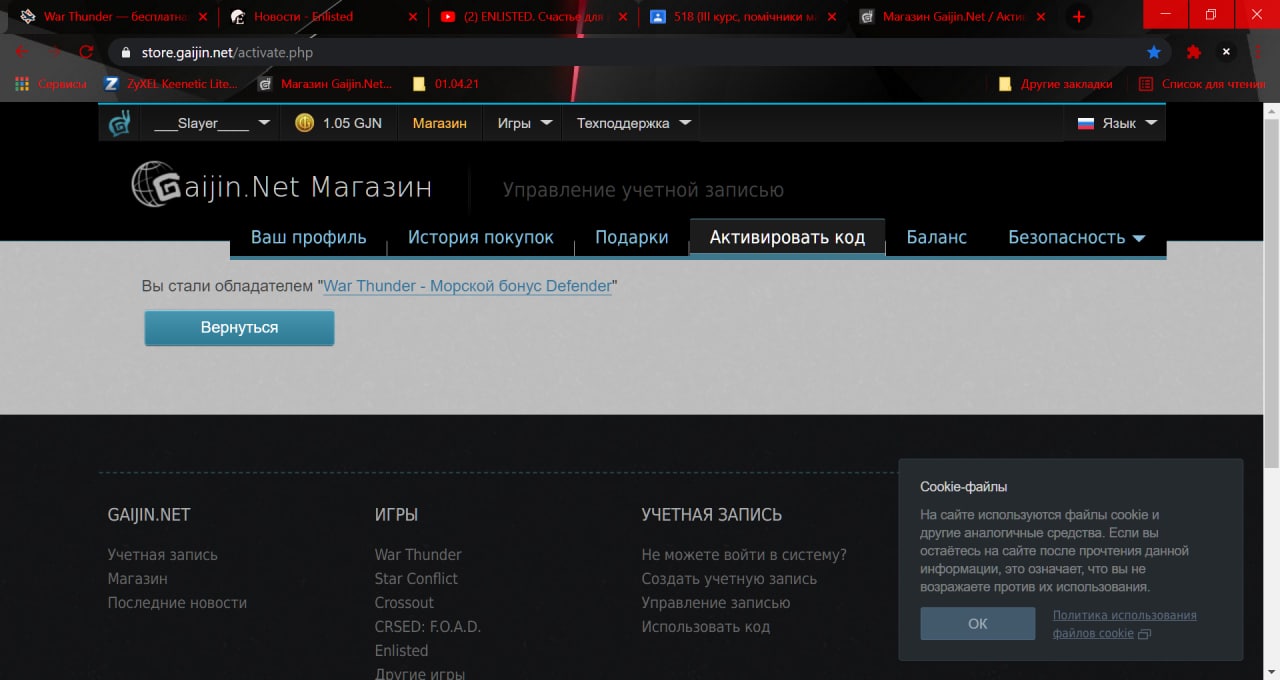Image resolution: width=1280 pixels, height=680 pixels.
Task: Open Enlisted footer games link
Action: pos(401,650)
